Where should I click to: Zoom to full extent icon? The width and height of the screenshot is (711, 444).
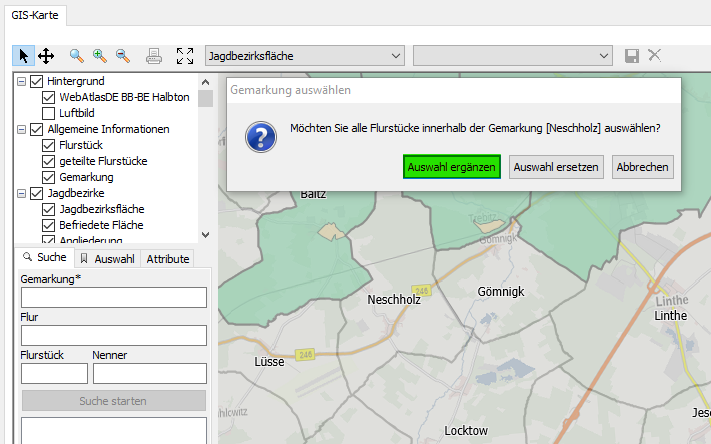[184, 55]
